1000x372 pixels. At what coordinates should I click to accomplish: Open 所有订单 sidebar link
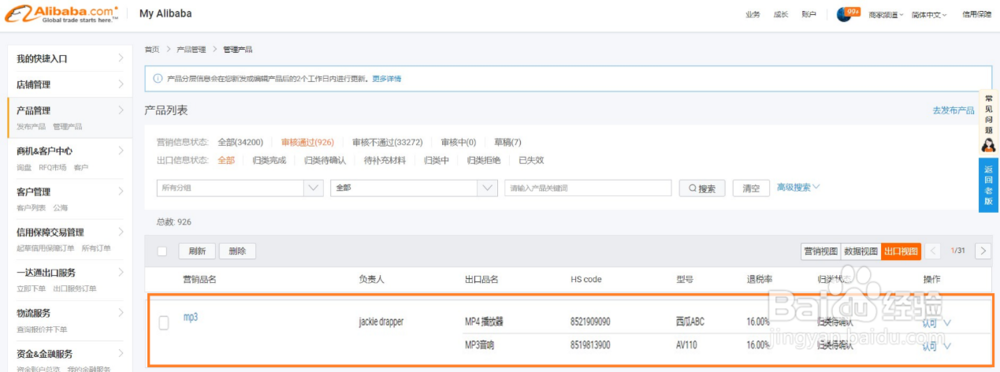(x=96, y=248)
